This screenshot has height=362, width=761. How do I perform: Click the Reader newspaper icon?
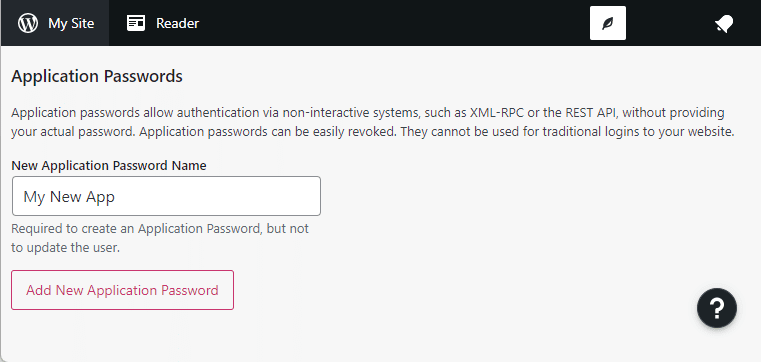coord(136,23)
